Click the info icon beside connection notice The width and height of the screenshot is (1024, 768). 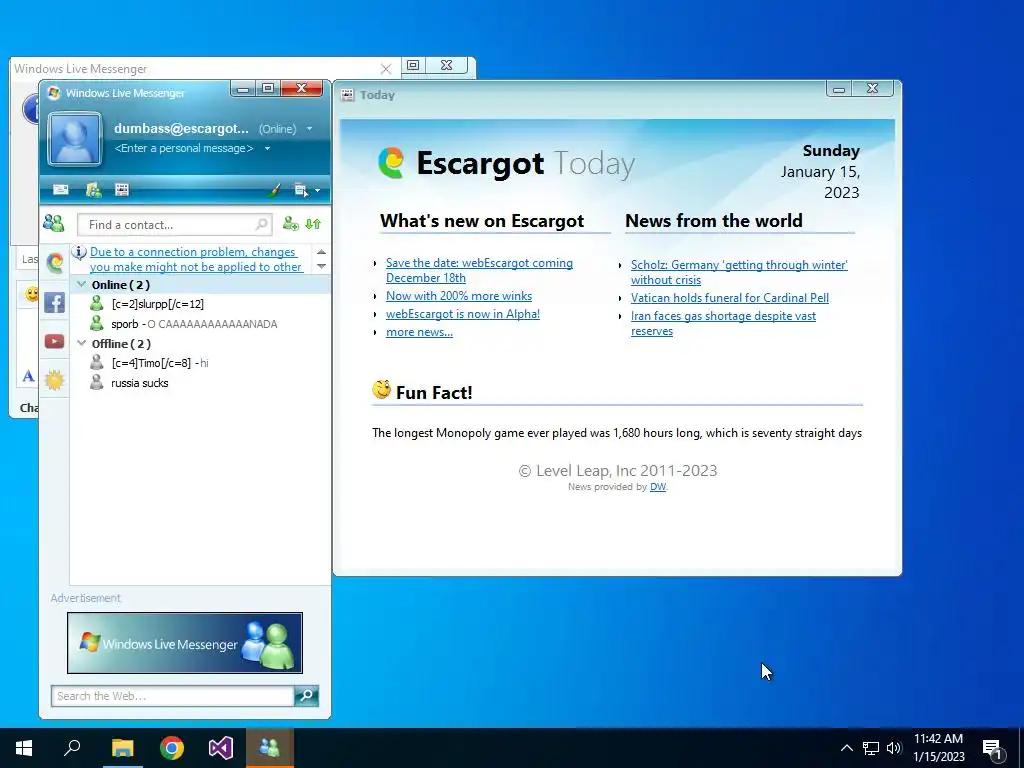pyautogui.click(x=79, y=252)
